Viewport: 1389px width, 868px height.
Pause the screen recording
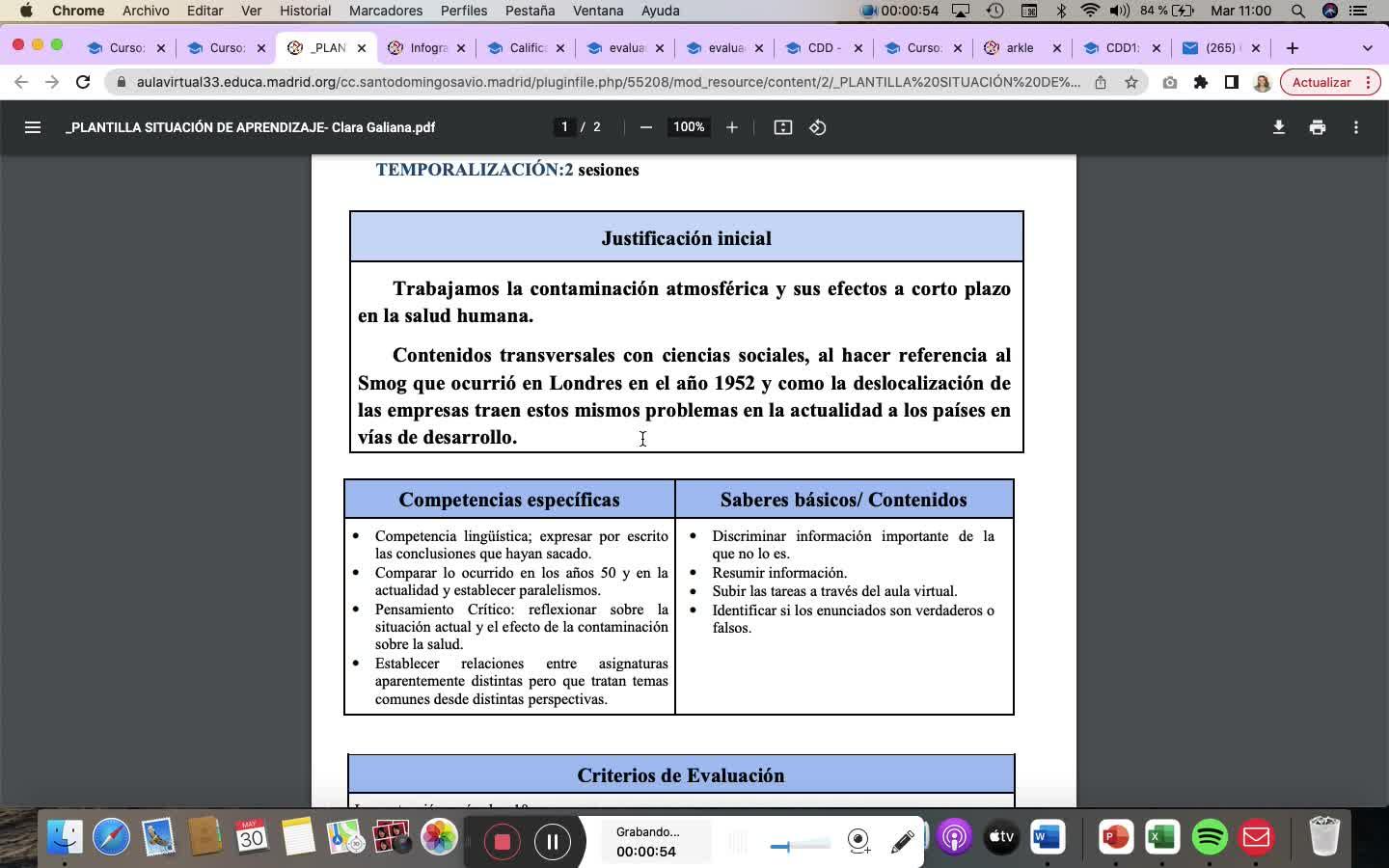click(x=552, y=842)
